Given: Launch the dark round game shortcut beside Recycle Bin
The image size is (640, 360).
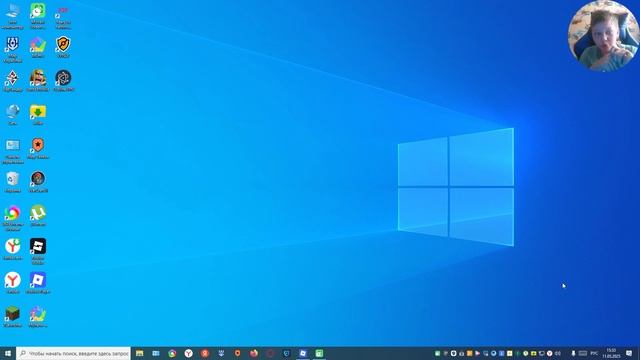Looking at the screenshot, I should [x=38, y=182].
